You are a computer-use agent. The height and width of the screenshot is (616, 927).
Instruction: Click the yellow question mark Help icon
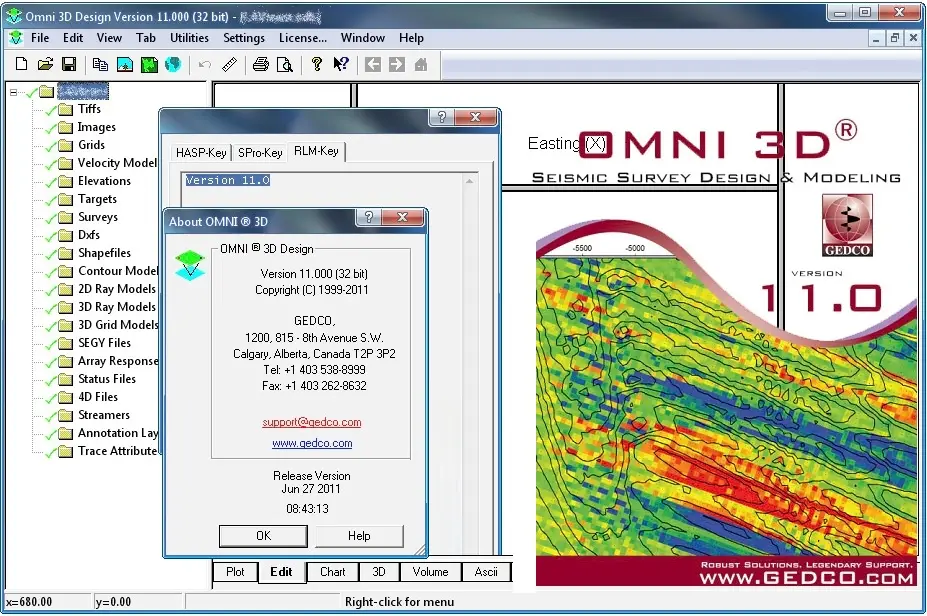coord(316,64)
